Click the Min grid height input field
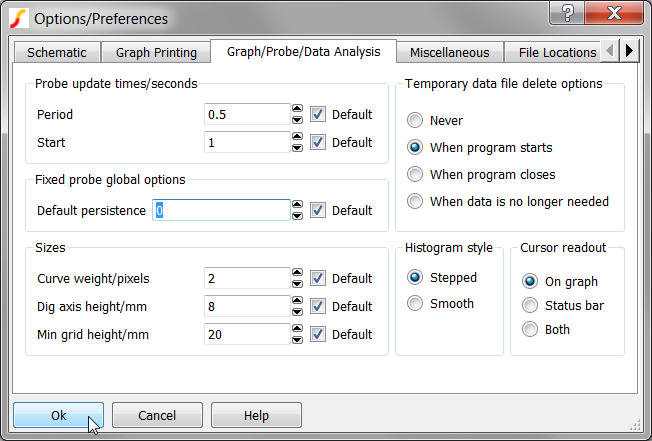 [x=246, y=335]
